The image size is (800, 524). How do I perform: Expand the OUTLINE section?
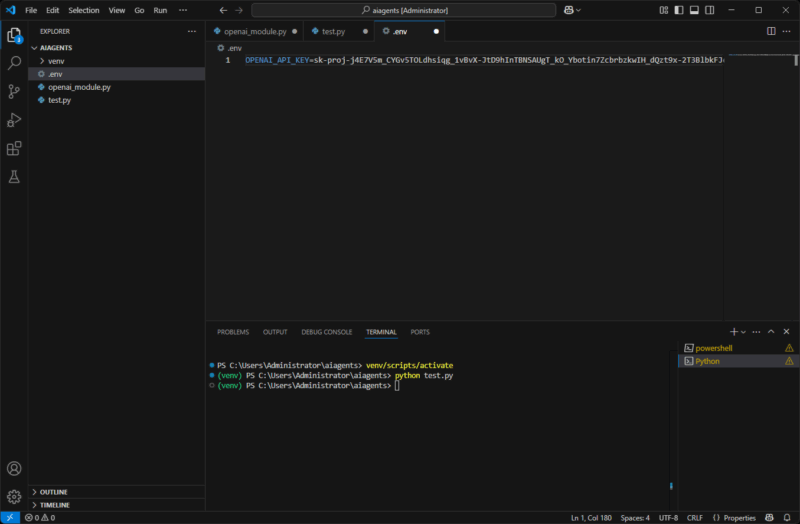[x=54, y=492]
